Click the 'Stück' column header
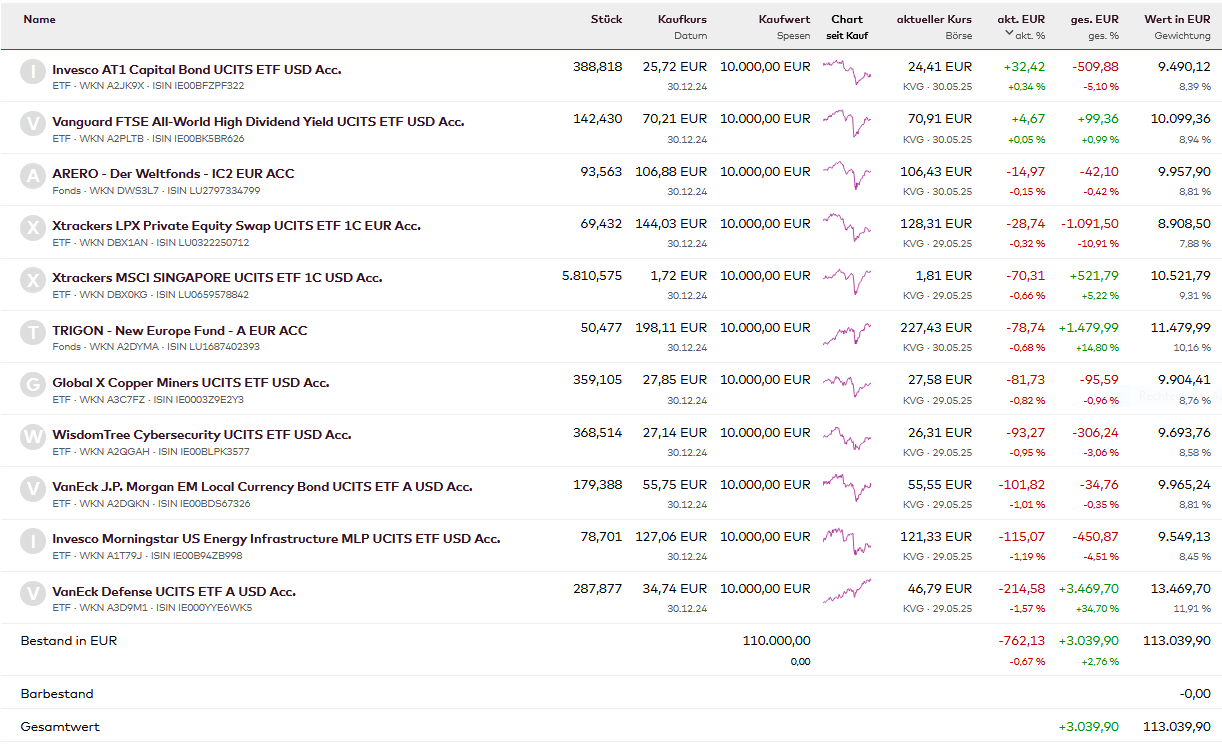The height and width of the screenshot is (755, 1222). pyautogui.click(x=606, y=19)
